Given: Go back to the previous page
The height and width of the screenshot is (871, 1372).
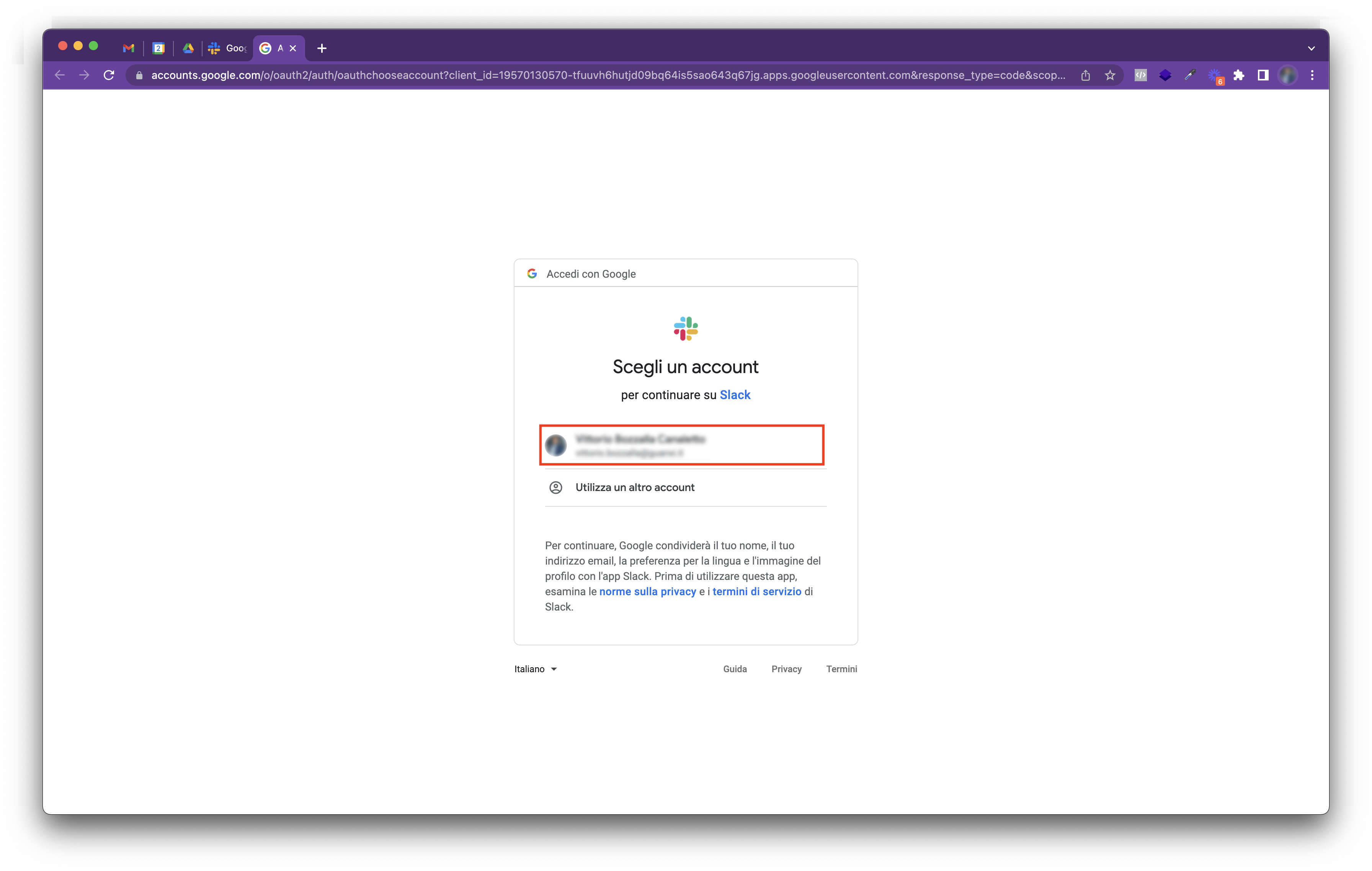Looking at the screenshot, I should (60, 75).
